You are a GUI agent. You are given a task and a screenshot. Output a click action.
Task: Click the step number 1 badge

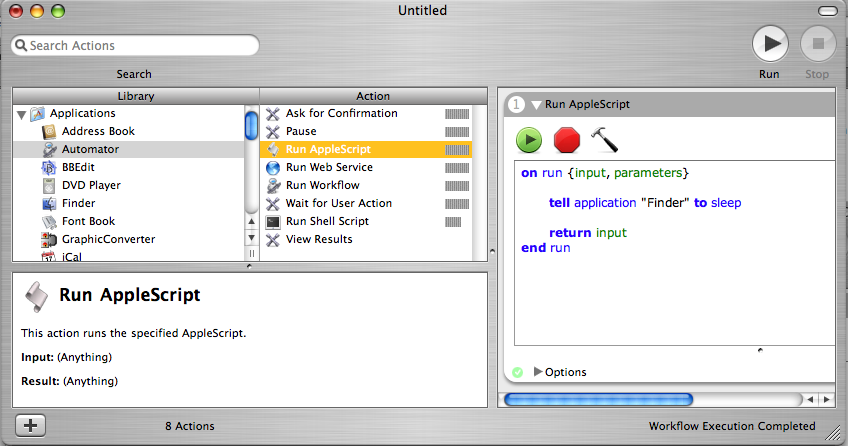point(516,104)
